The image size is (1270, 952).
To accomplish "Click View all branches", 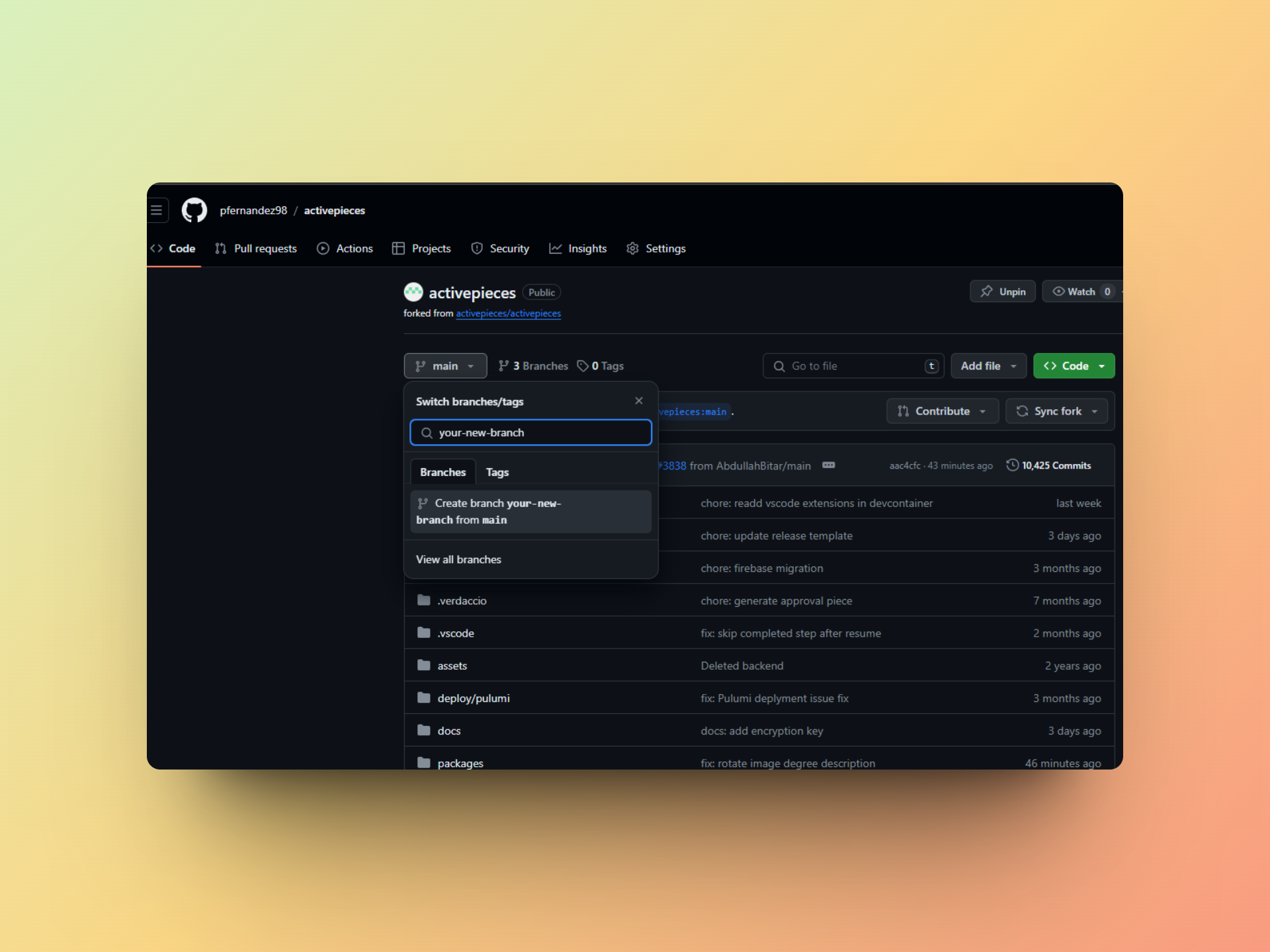I will tap(458, 559).
